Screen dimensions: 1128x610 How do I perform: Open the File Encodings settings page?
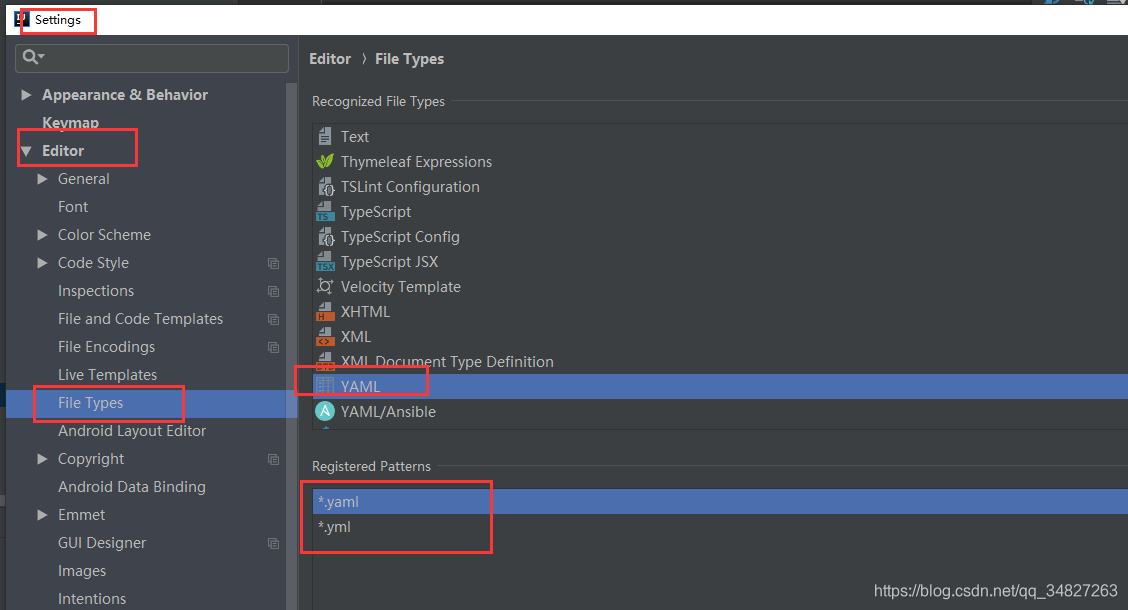[106, 347]
